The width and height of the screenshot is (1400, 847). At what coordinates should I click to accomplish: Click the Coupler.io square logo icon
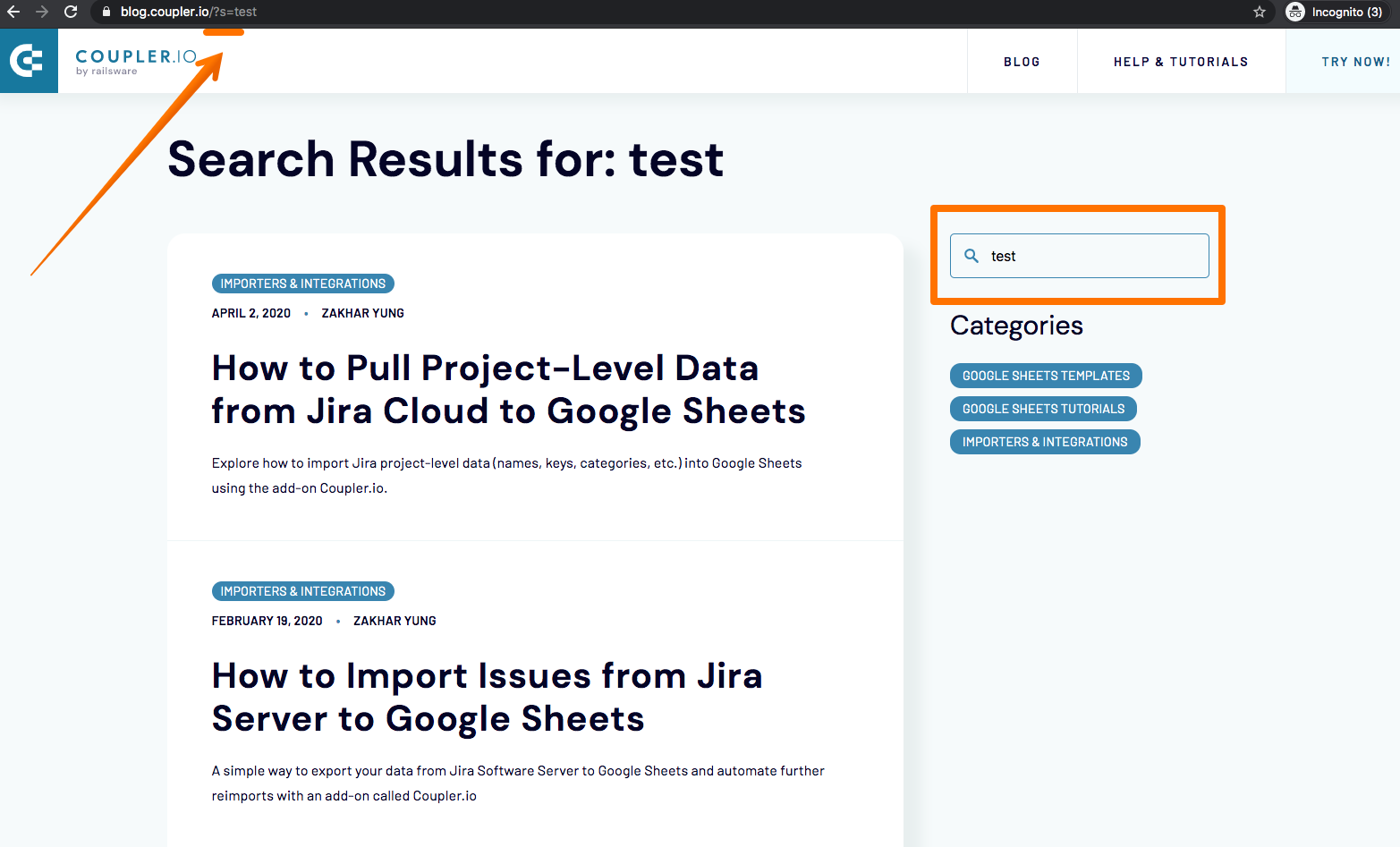click(x=29, y=61)
